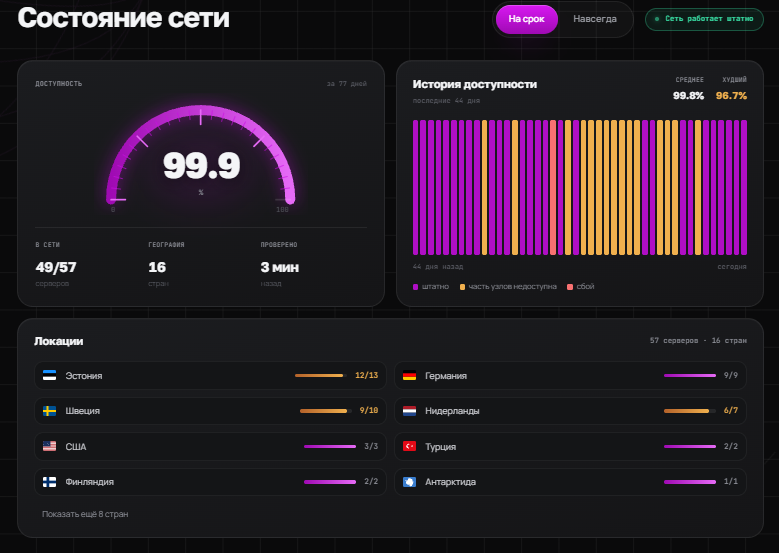Click the orange 'часть узлов недоступна' legend swatch

(x=462, y=287)
